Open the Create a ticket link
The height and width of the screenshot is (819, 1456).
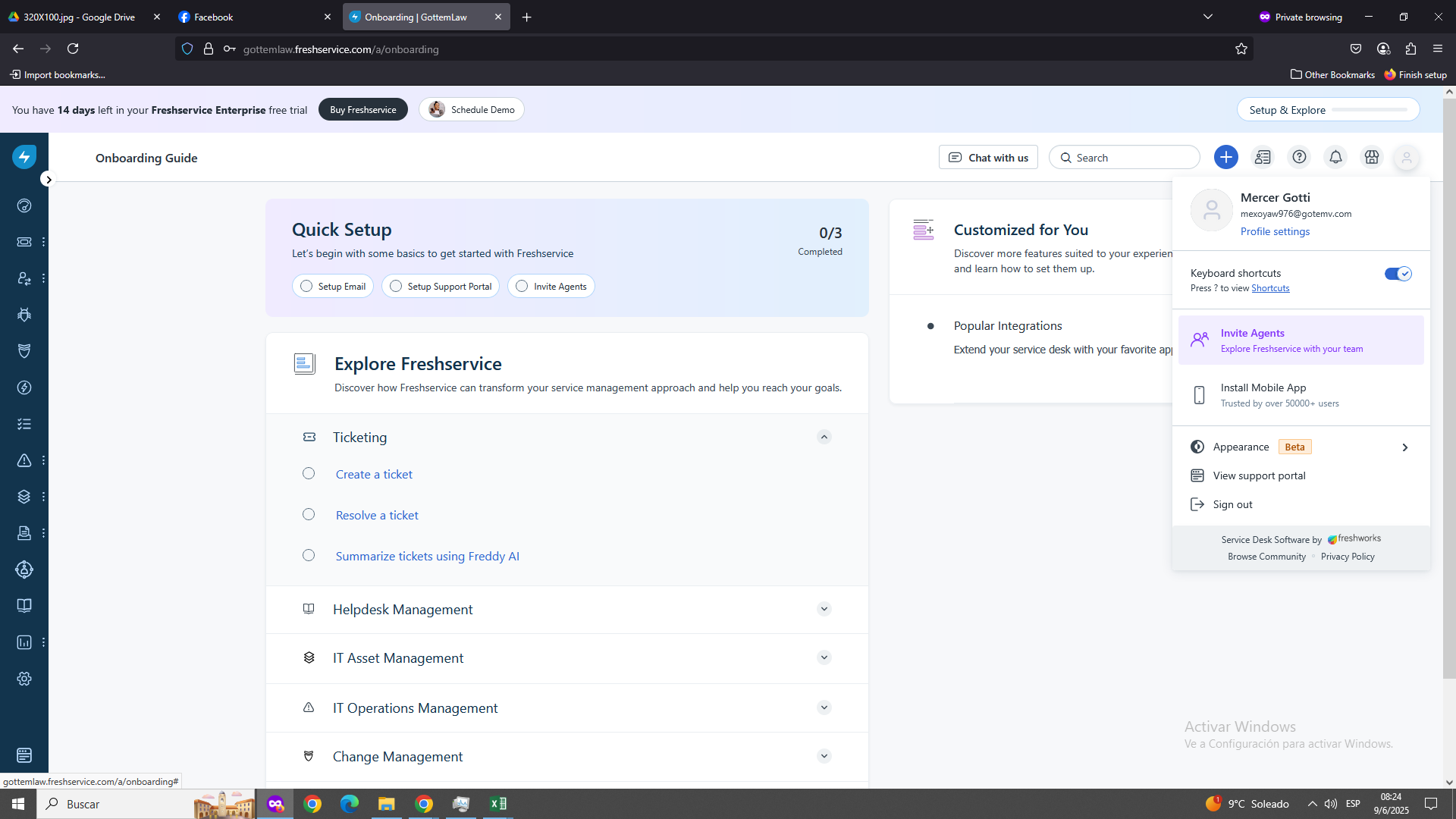374,474
